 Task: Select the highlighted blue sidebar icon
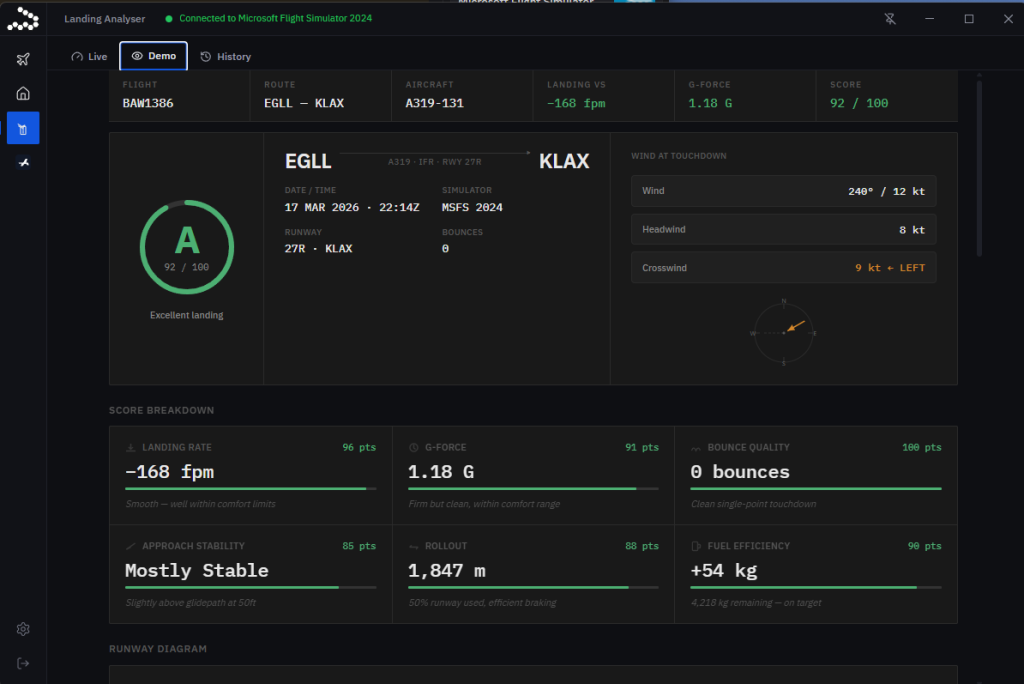23,128
